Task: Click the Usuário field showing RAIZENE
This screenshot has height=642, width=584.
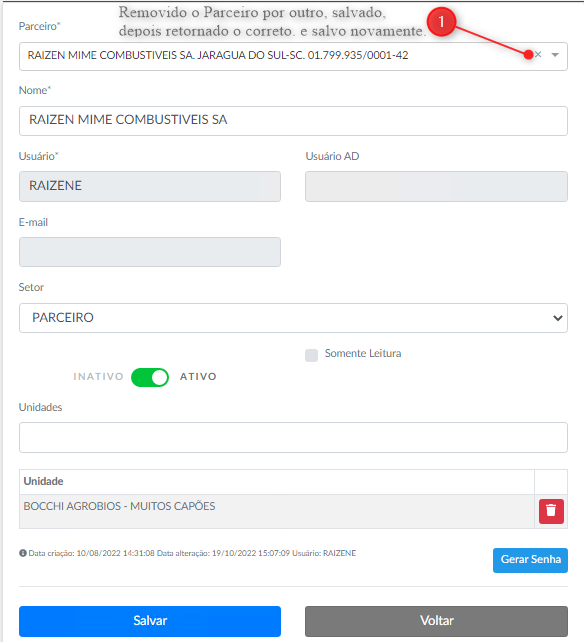Action: (x=150, y=186)
